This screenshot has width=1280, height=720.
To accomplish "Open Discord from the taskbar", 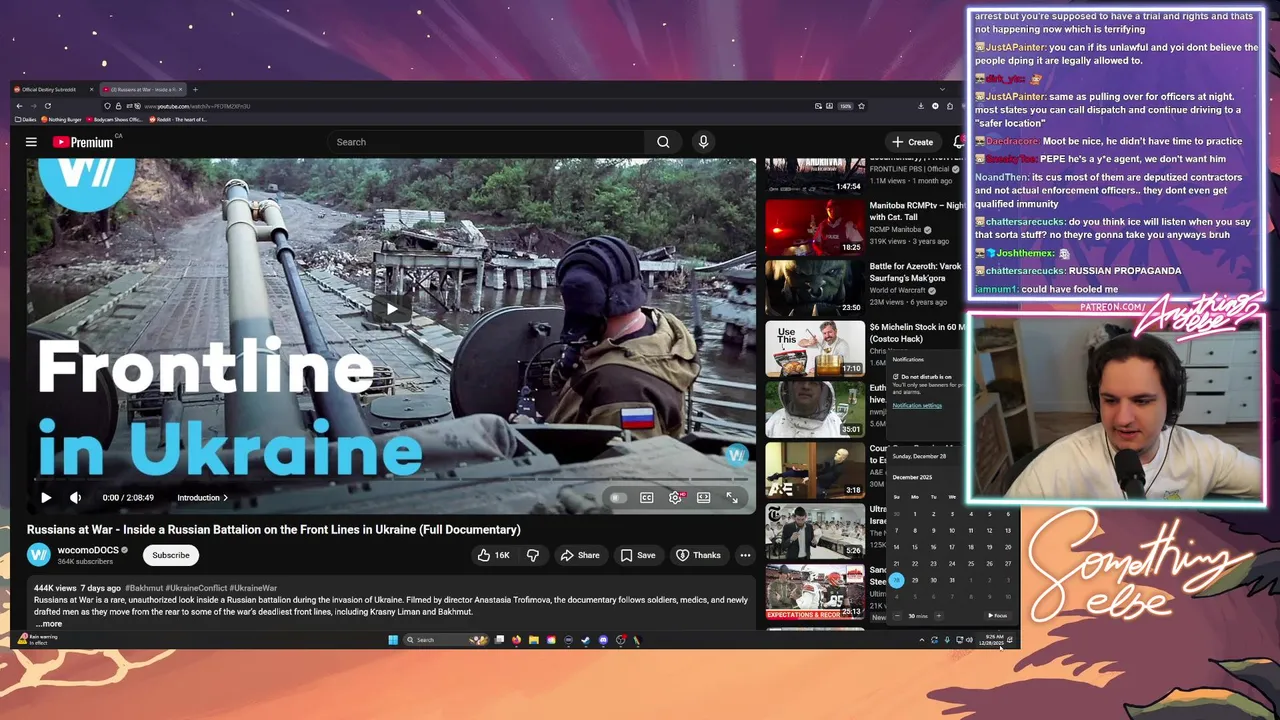I will click(603, 640).
